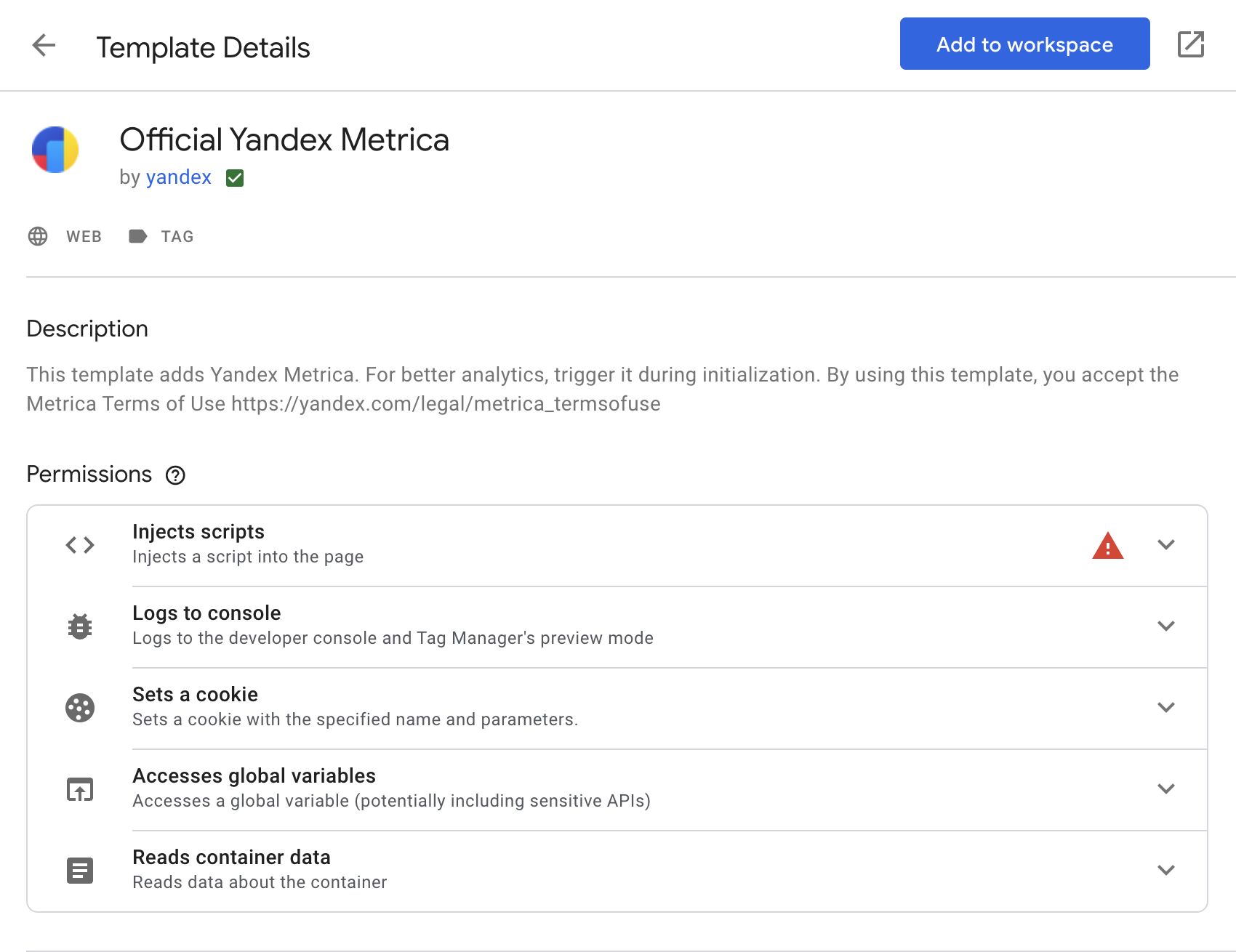
Task: Open template in new window icon
Action: click(1190, 44)
